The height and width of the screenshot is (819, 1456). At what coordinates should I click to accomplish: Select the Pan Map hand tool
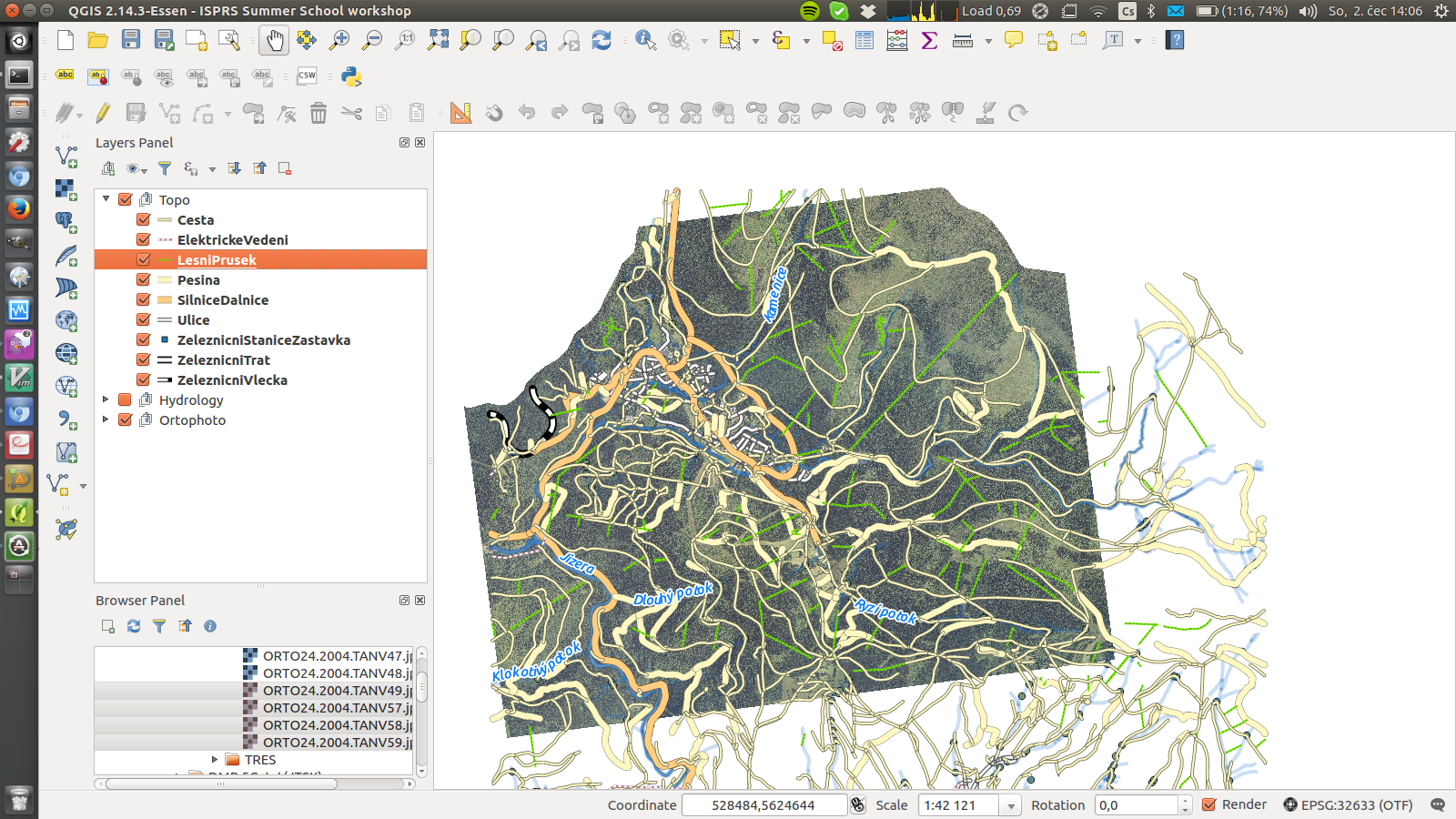pos(274,40)
